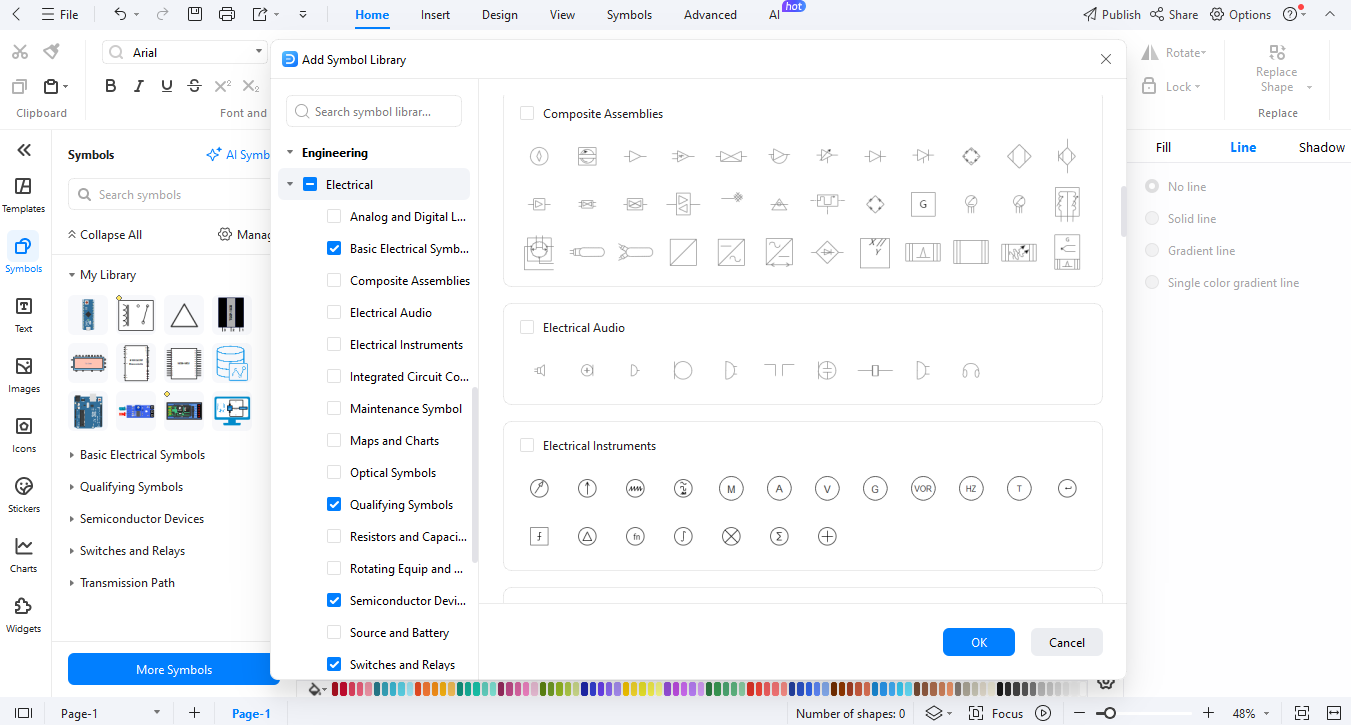
Task: Open the View ribbon tab
Action: tap(562, 15)
